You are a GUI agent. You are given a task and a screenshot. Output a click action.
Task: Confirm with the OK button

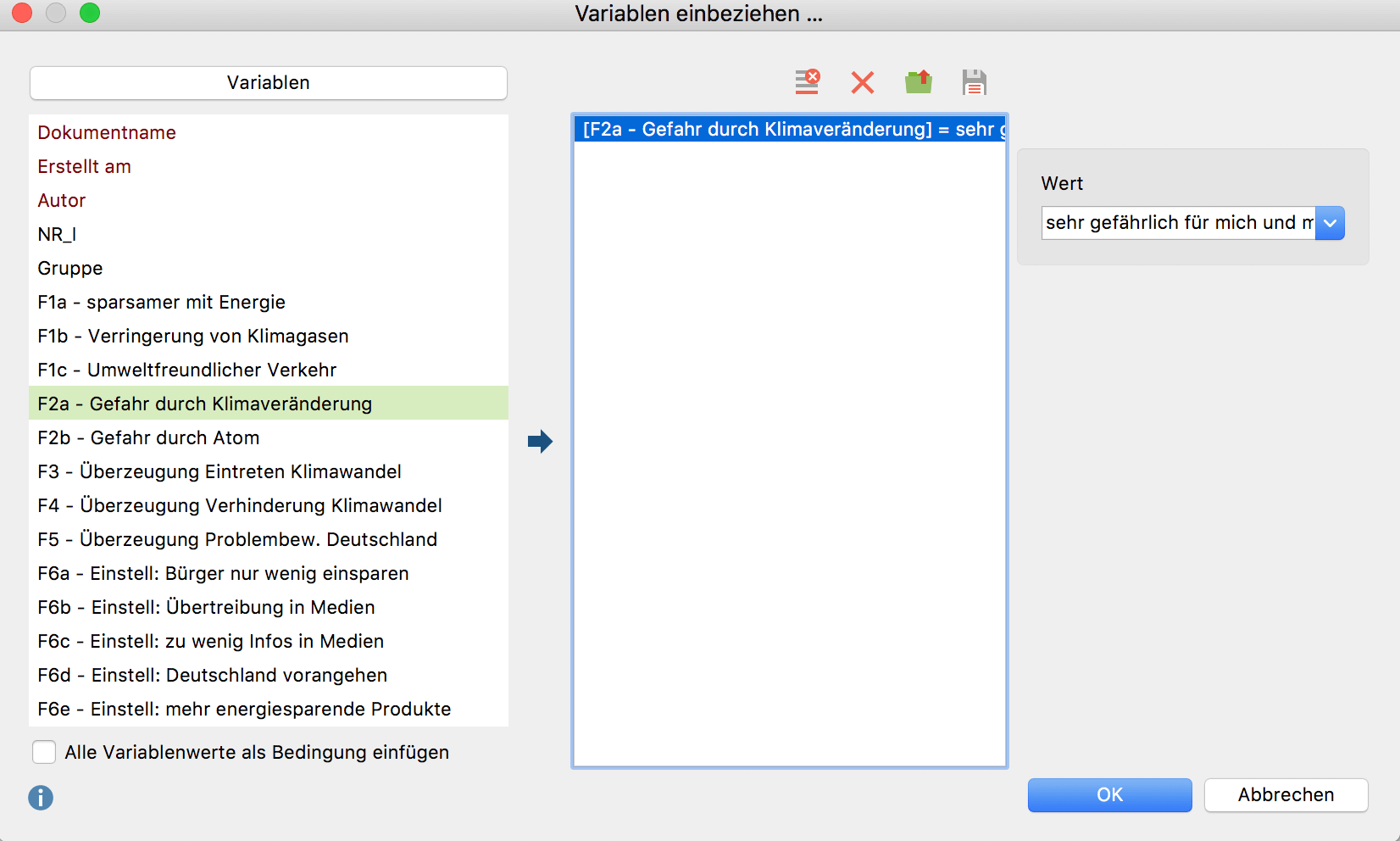(1110, 795)
